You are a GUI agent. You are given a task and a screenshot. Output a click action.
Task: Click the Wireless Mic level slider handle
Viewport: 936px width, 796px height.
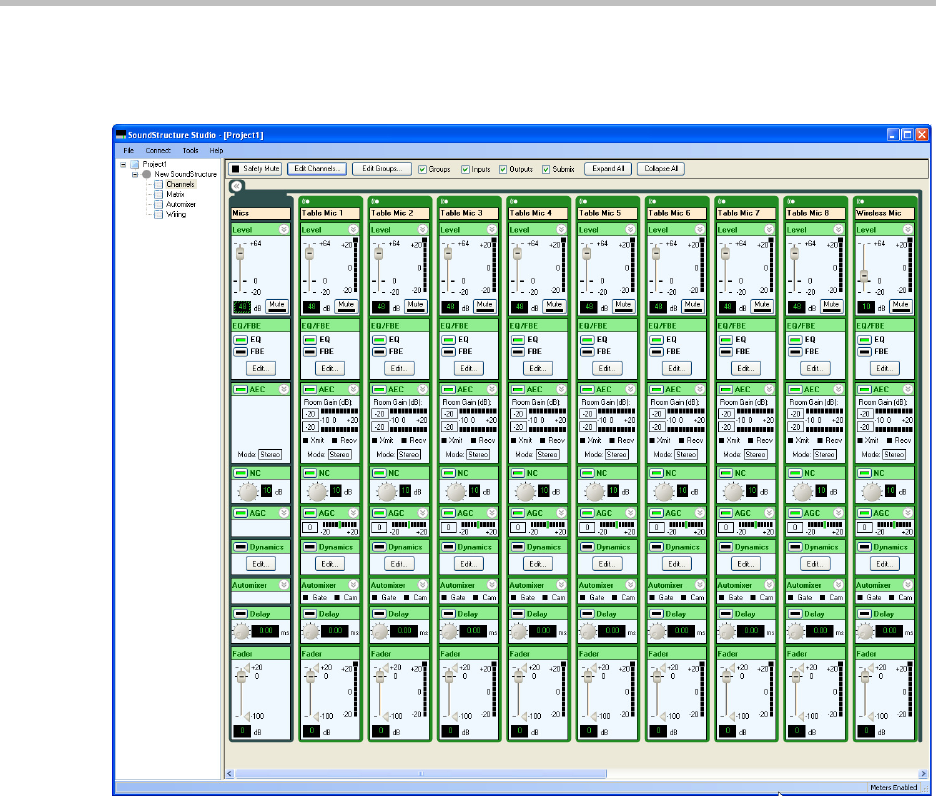(x=864, y=274)
